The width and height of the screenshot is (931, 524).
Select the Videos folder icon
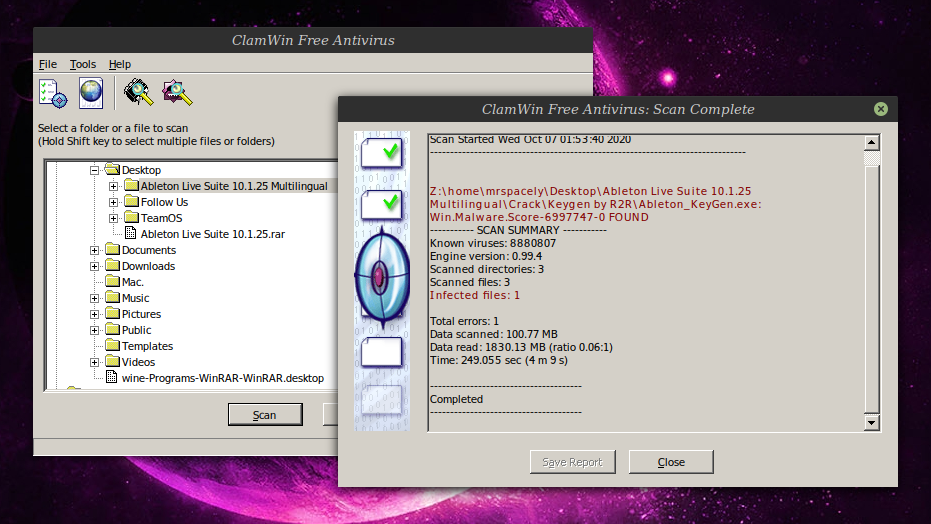[112, 361]
